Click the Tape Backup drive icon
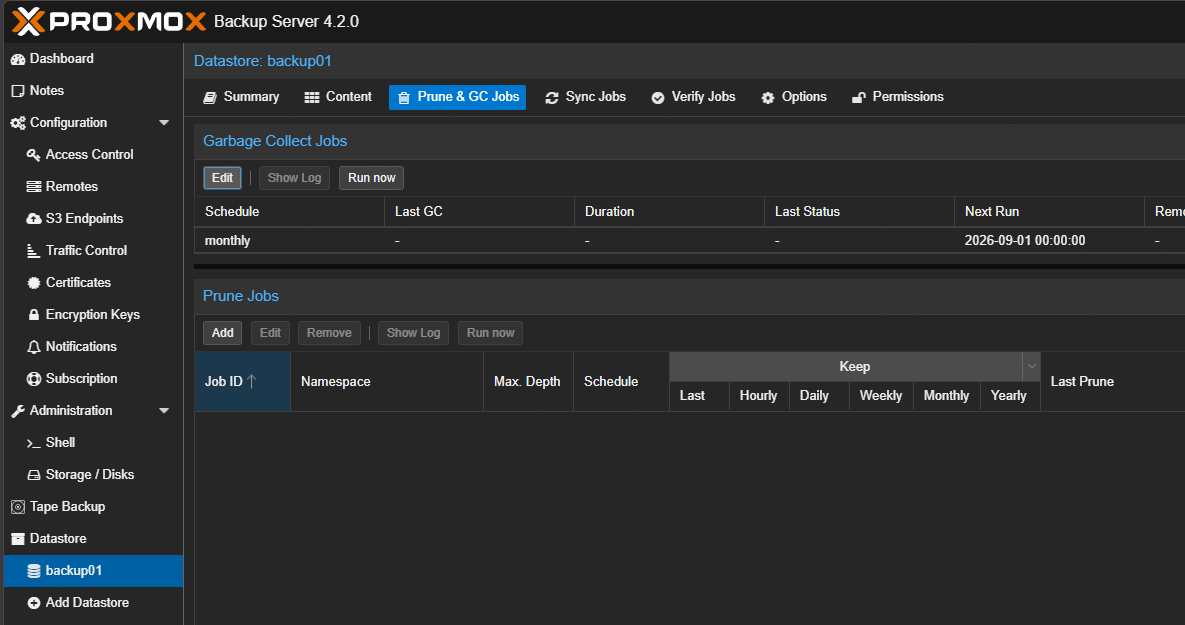This screenshot has height=625, width=1185. (18, 507)
